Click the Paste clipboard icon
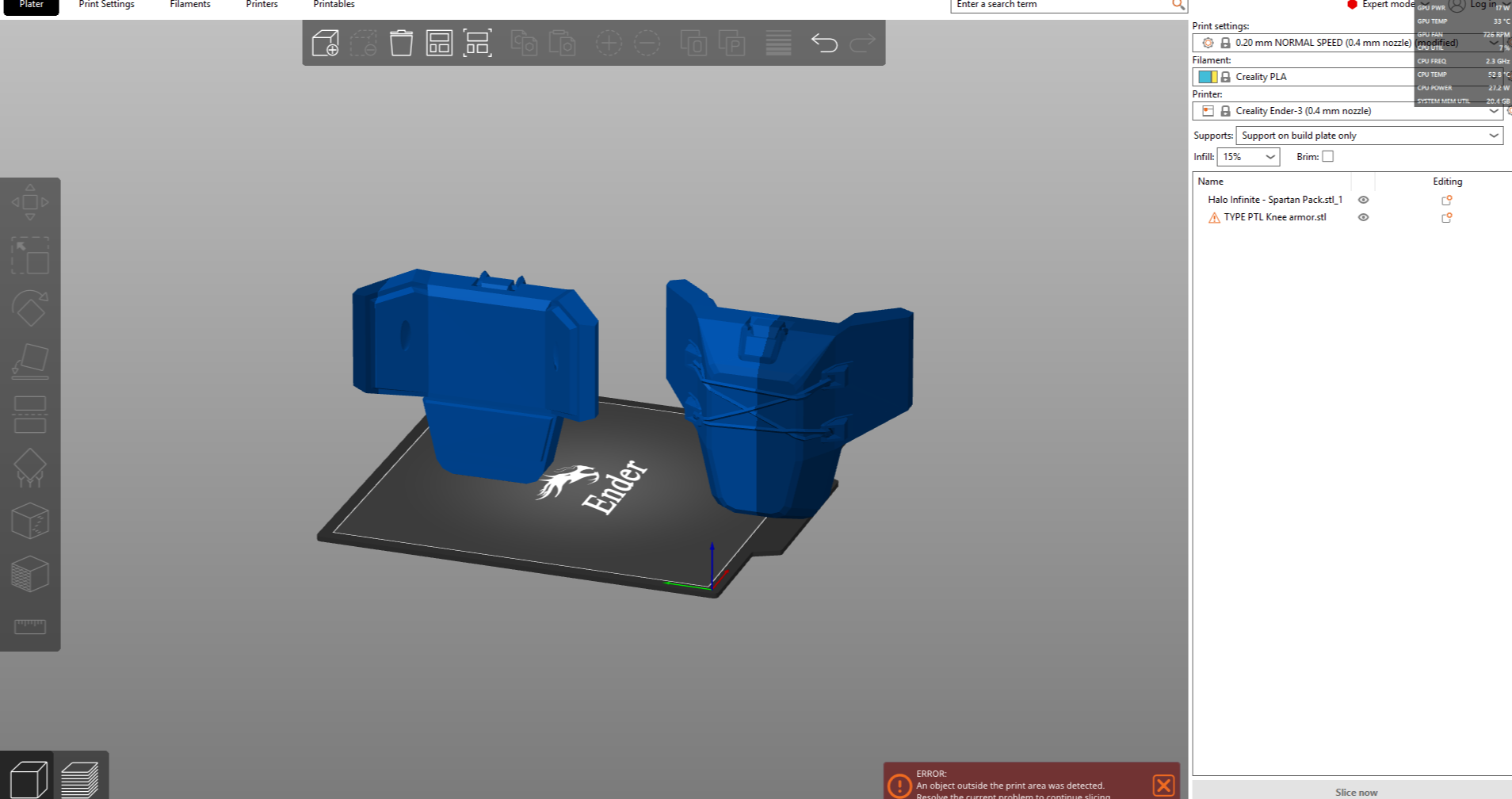1512x799 pixels. pyautogui.click(x=562, y=43)
